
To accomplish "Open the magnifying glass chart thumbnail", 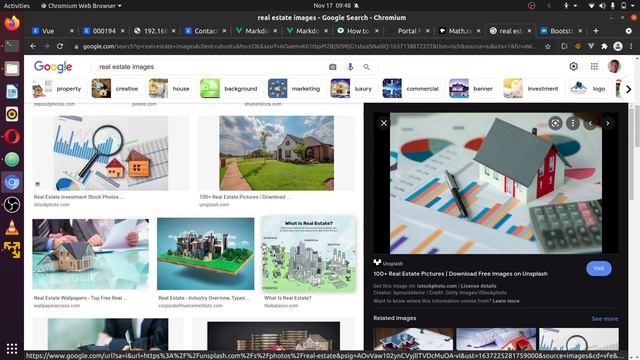I will point(111,153).
